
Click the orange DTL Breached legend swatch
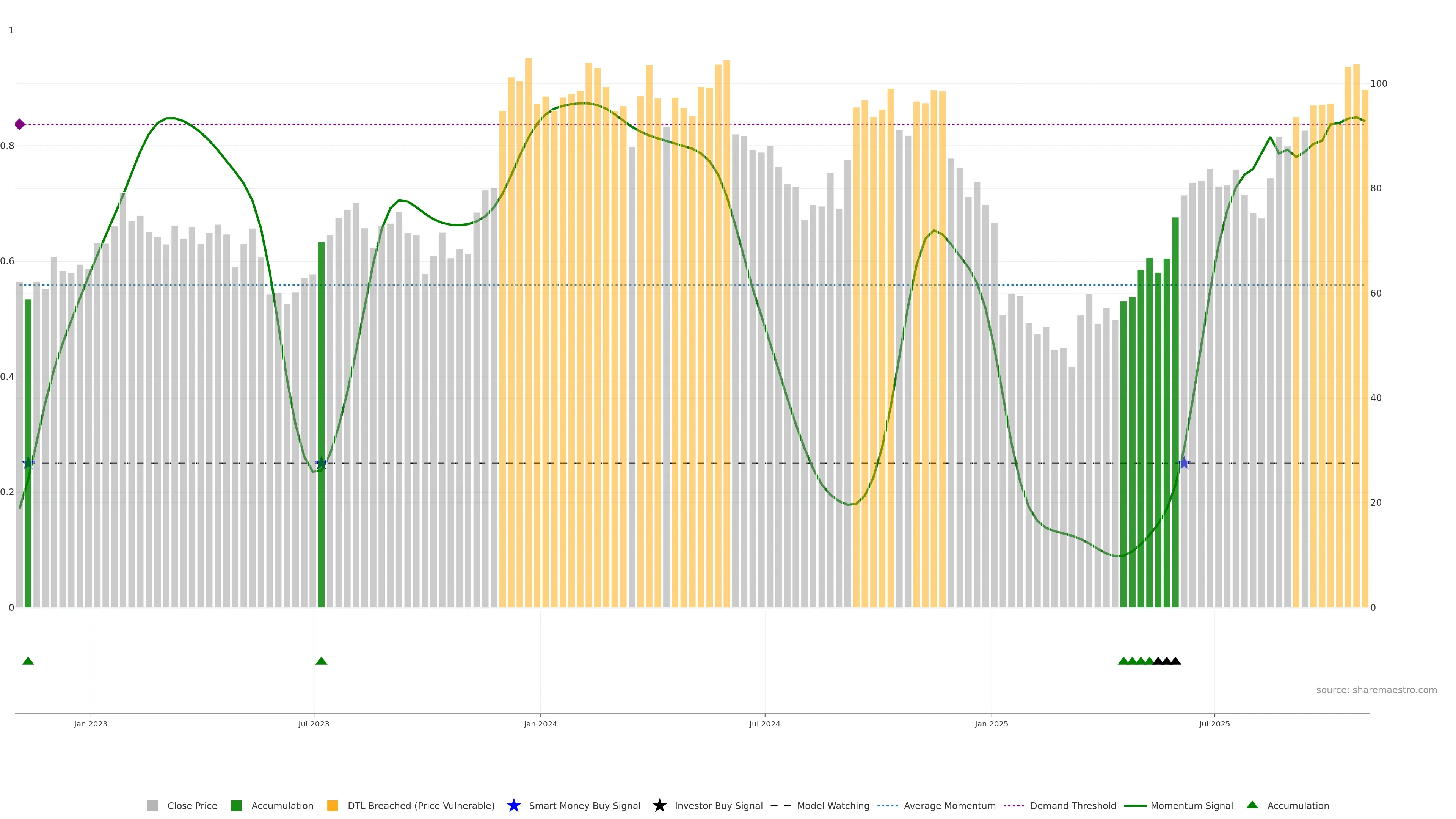[333, 805]
